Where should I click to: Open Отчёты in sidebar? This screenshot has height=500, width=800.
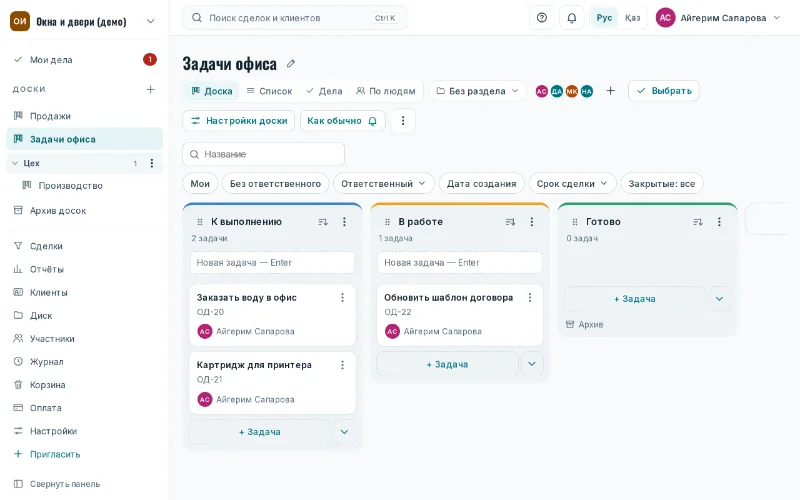click(x=84, y=269)
